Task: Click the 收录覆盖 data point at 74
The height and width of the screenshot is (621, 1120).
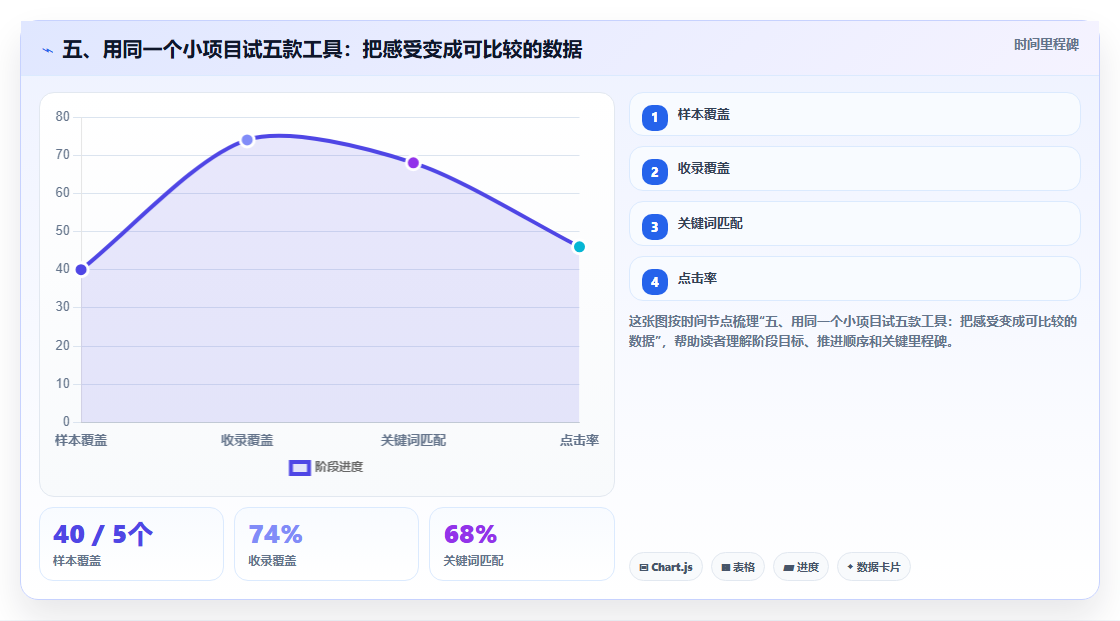Action: [247, 140]
